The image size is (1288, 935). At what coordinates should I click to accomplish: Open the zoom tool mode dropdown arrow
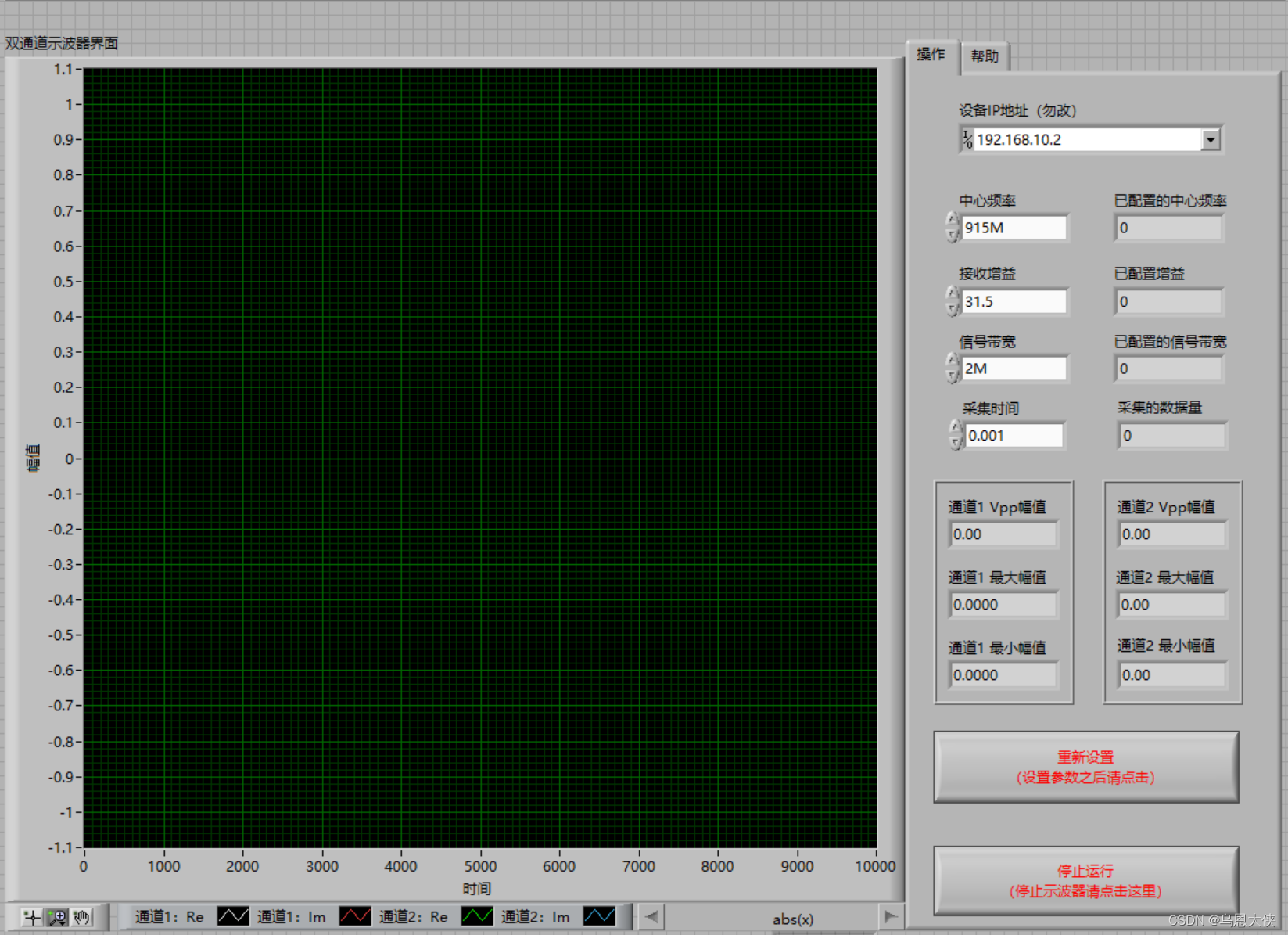point(62,923)
